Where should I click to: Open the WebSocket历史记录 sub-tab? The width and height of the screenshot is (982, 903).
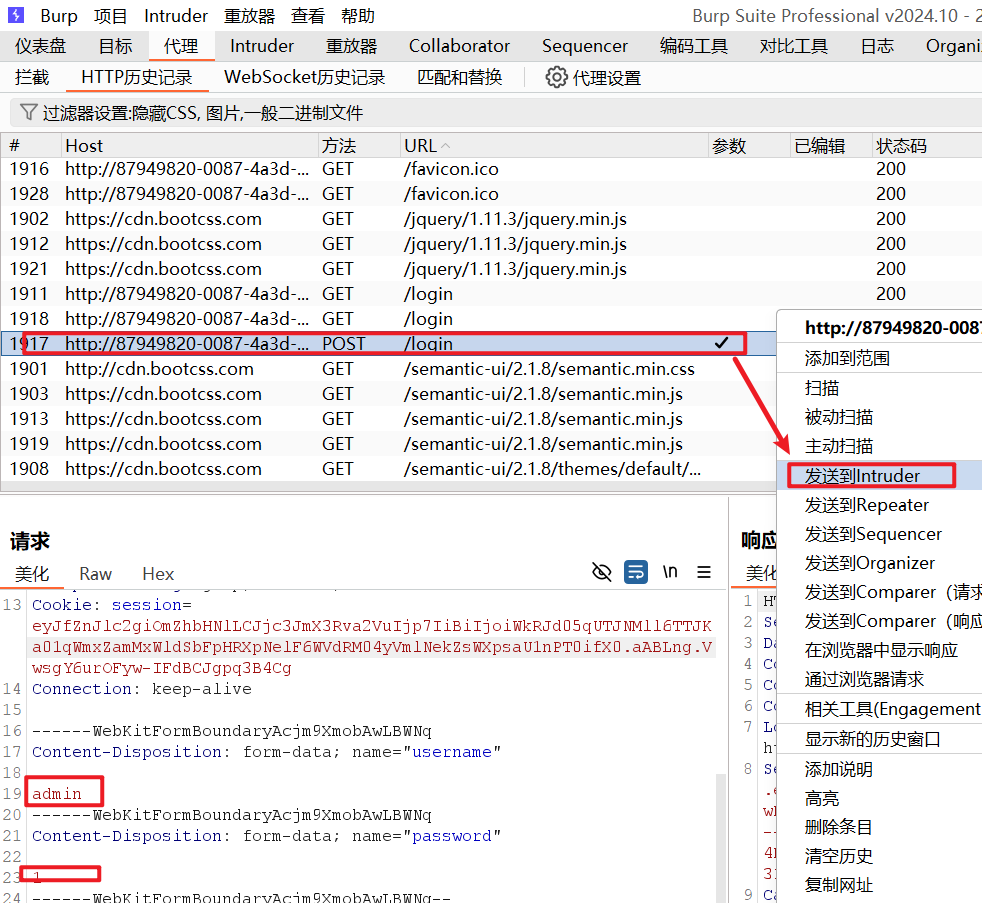pos(304,77)
